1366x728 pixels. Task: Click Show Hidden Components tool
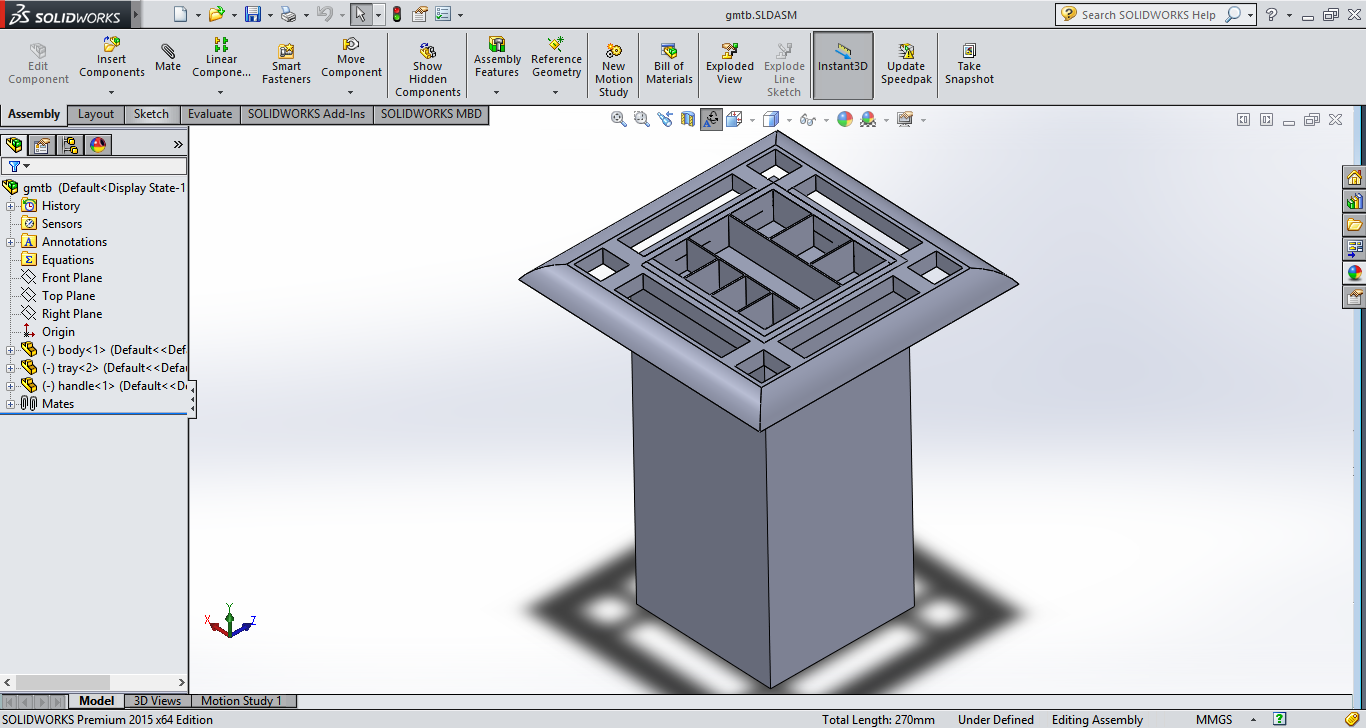pyautogui.click(x=428, y=70)
